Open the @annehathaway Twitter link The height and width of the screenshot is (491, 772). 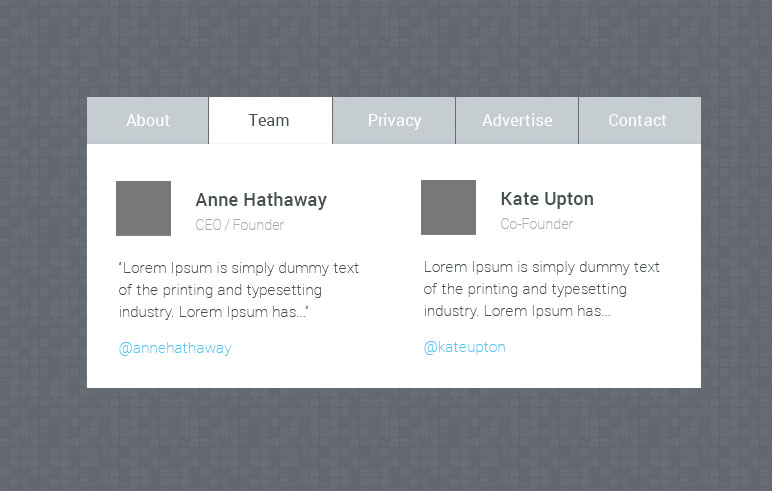[175, 348]
